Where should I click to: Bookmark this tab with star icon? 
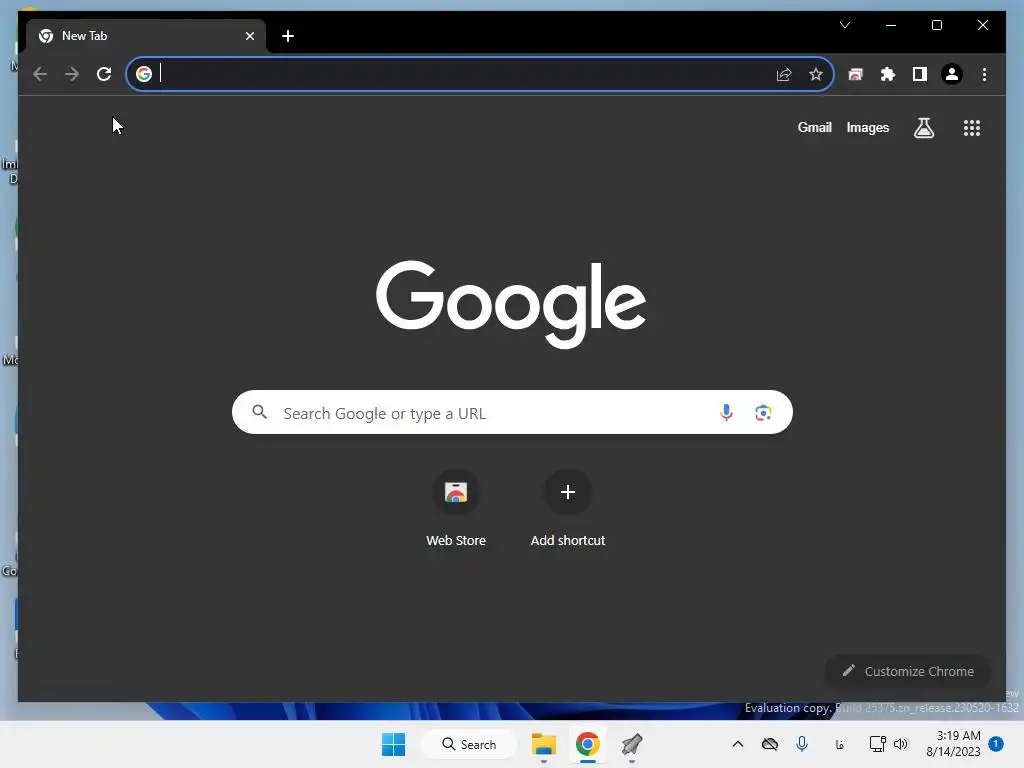[x=816, y=74]
